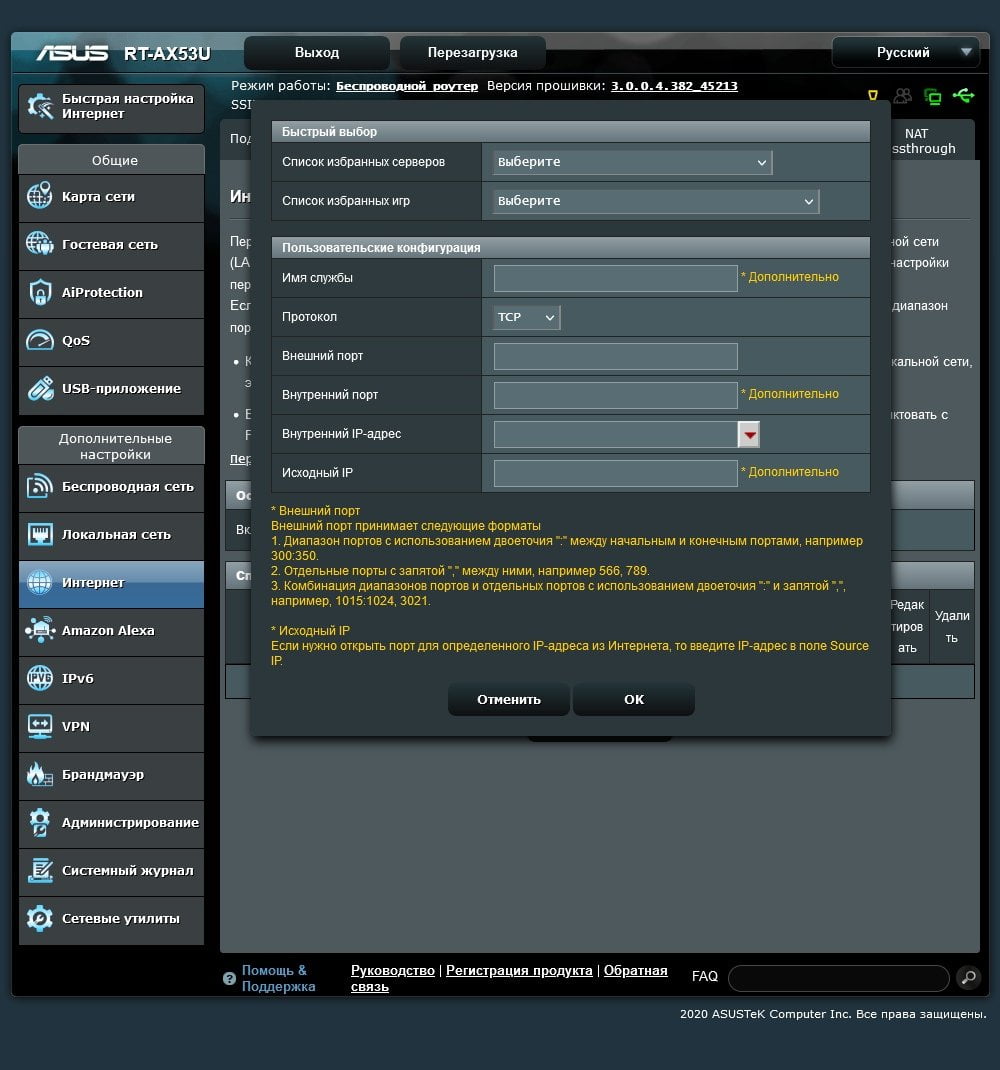The image size is (1000, 1070).
Task: Focus the source IP input field
Action: pyautogui.click(x=616, y=474)
